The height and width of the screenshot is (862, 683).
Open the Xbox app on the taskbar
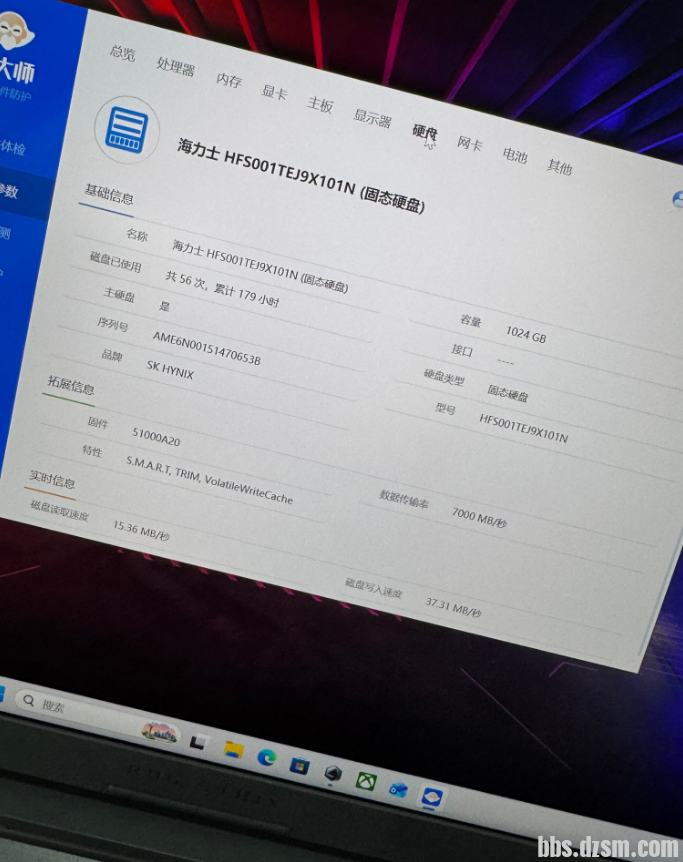pyautogui.click(x=366, y=781)
